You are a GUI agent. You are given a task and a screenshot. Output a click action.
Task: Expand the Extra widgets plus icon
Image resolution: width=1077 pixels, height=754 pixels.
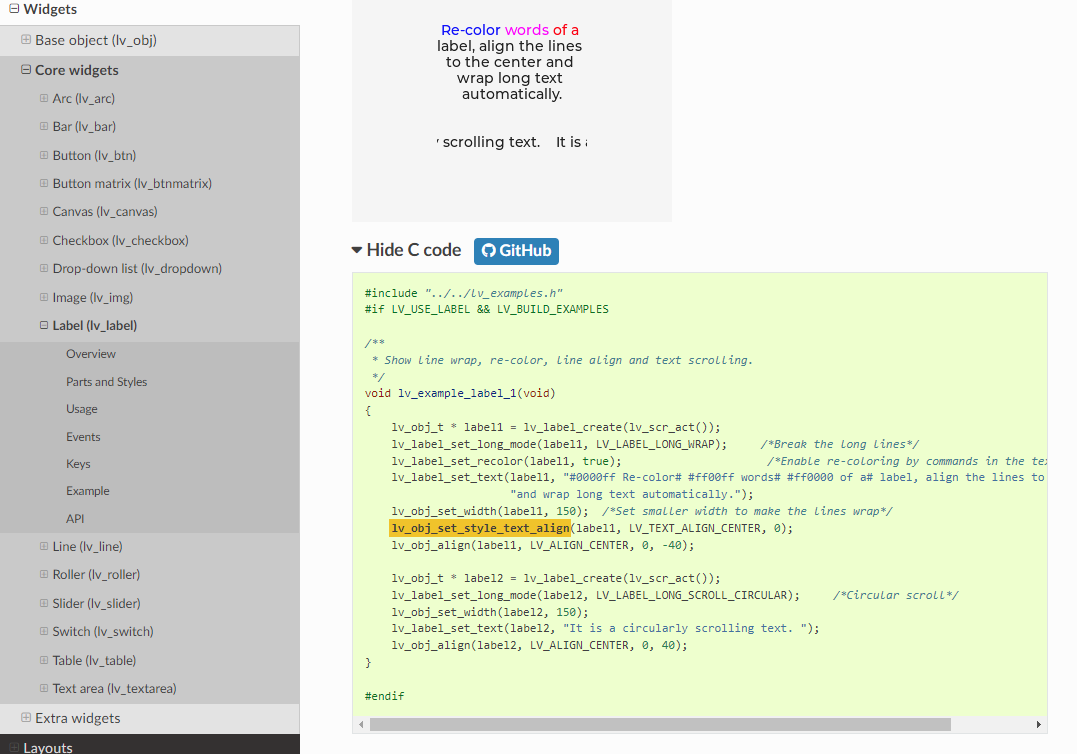click(x=26, y=718)
